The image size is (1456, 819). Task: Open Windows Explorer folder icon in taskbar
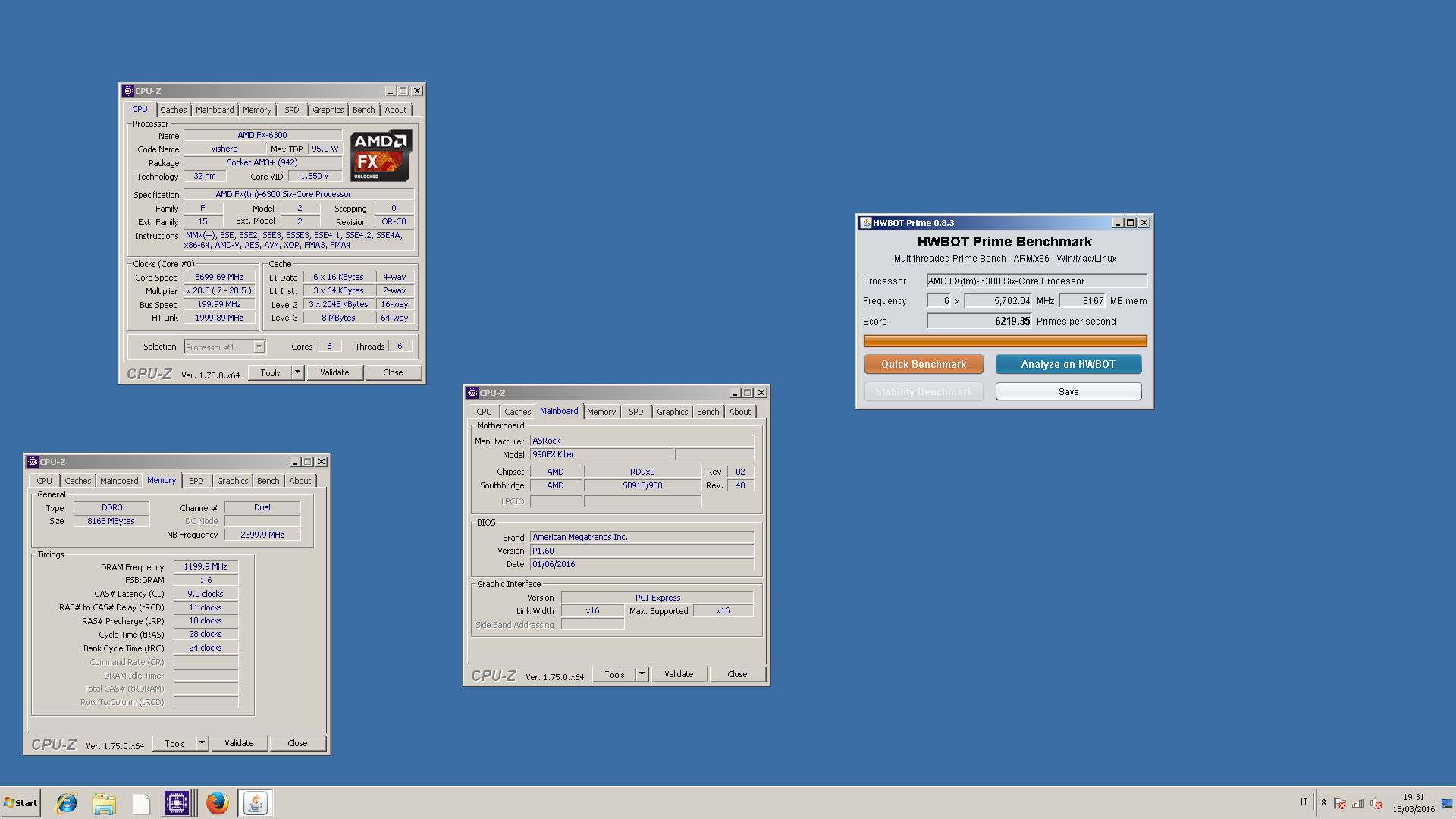click(x=104, y=803)
